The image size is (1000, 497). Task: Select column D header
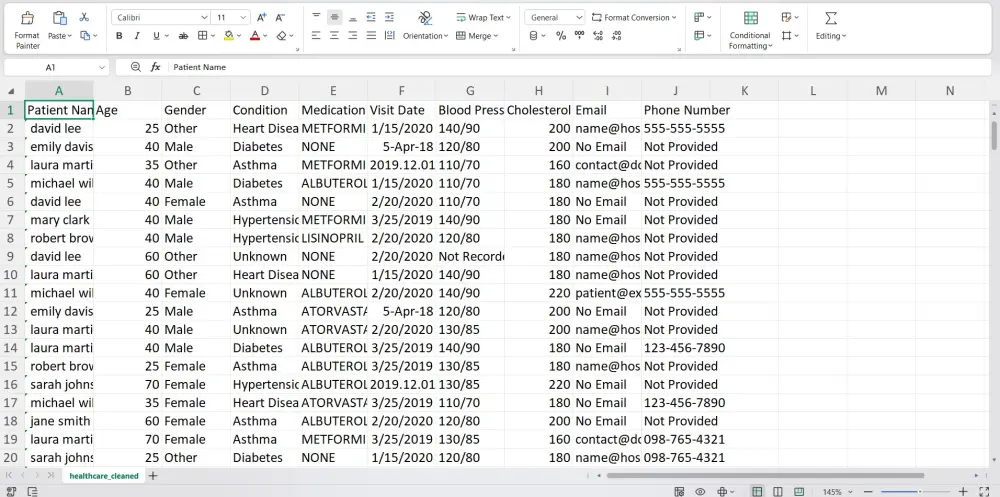[265, 91]
